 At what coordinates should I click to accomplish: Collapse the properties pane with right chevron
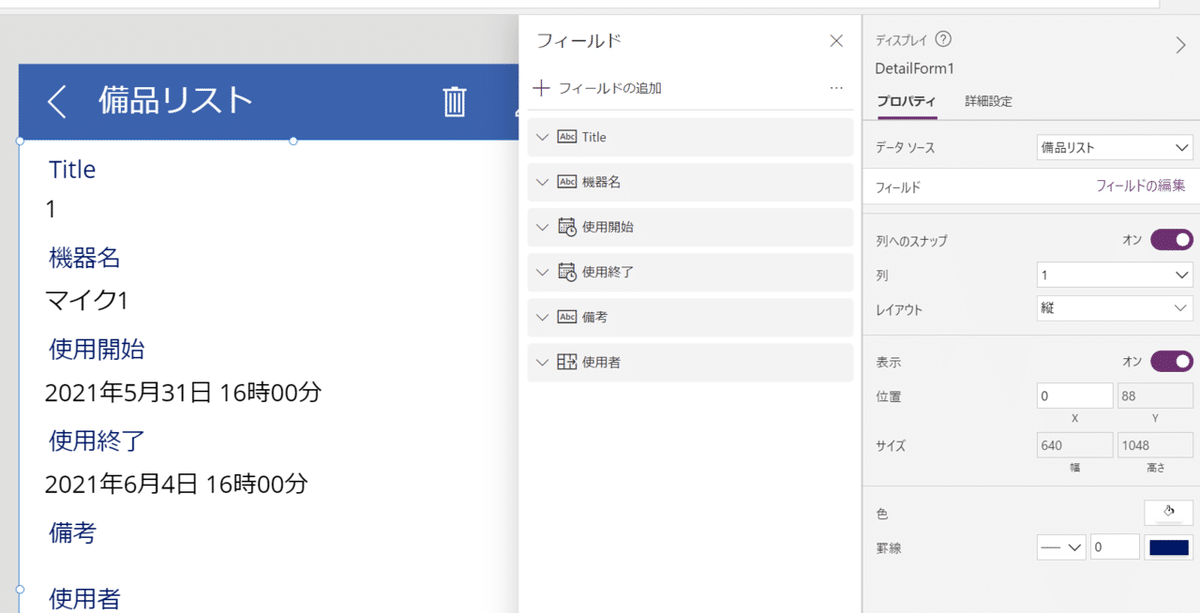pos(1180,43)
